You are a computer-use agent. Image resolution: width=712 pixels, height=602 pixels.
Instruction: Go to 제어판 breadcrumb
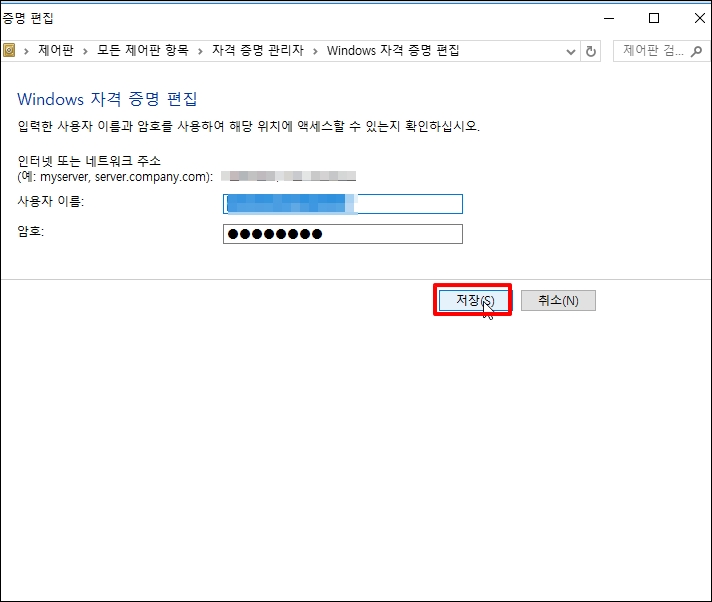tap(55, 50)
